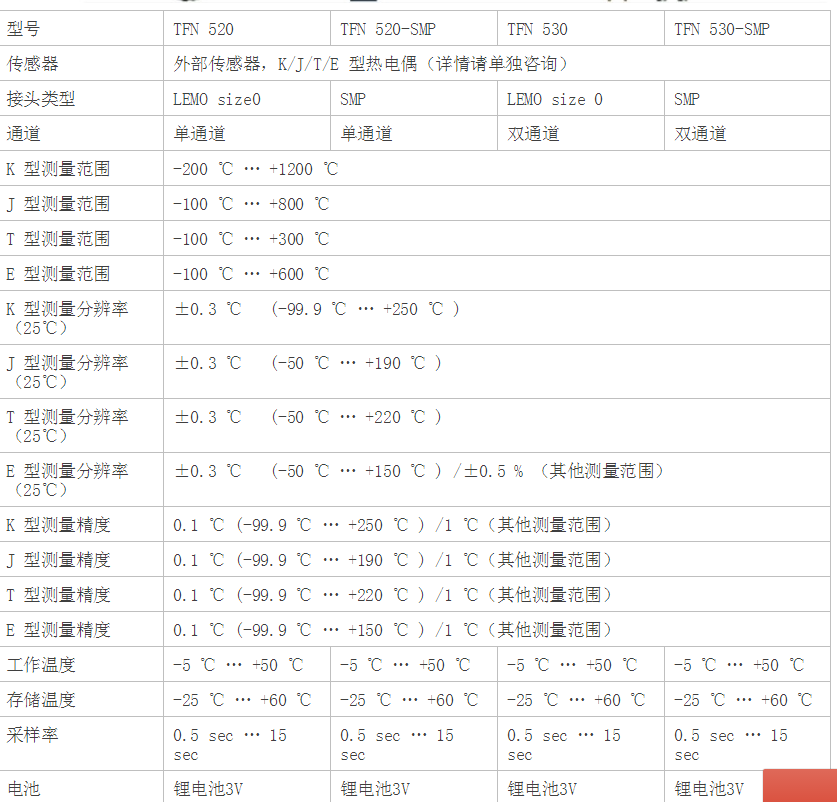Click the '存储温度' row label
Viewport: 837px width, 802px height.
pos(41,700)
